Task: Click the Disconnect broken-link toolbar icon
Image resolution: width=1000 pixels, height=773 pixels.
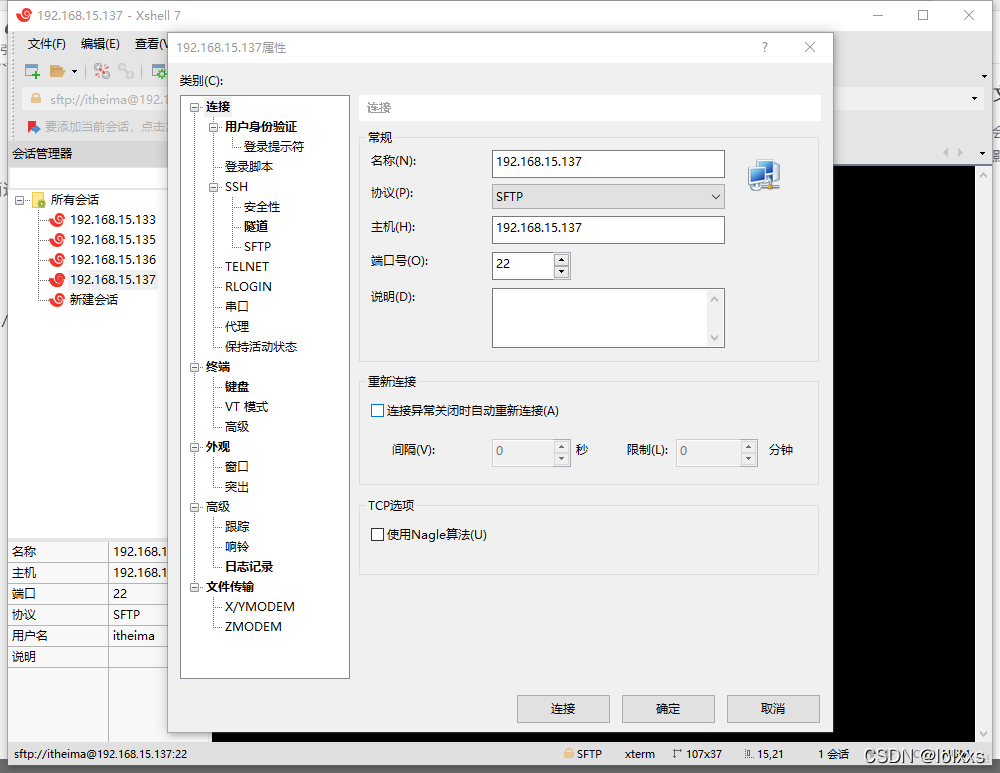Action: pos(101,71)
